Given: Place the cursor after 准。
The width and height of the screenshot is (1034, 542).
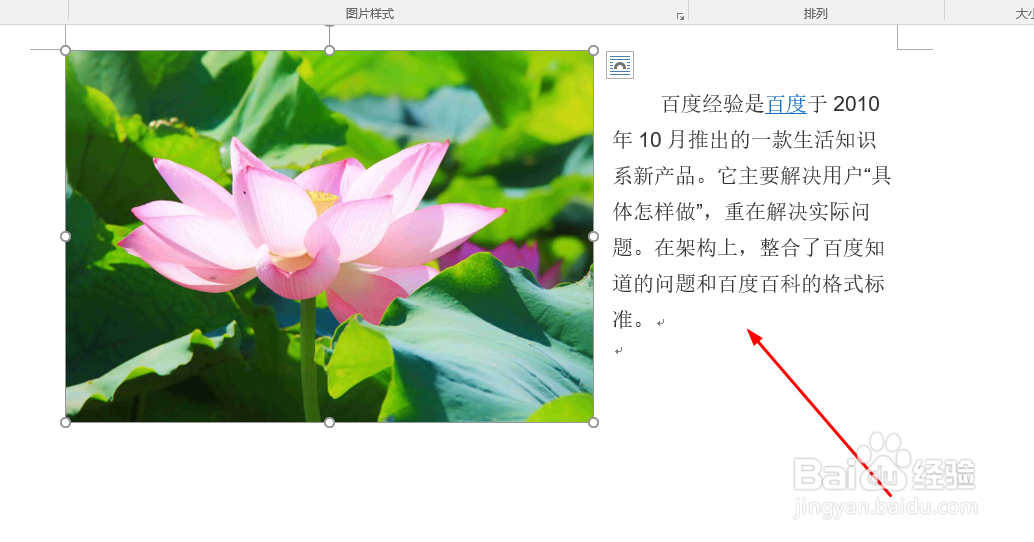Looking at the screenshot, I should click(x=633, y=320).
